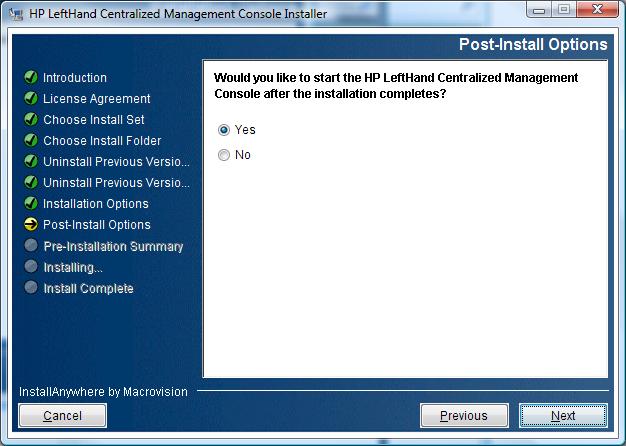The width and height of the screenshot is (626, 446).
Task: Click the yellow arrow beside Post-Install Options
Action: pos(31,224)
